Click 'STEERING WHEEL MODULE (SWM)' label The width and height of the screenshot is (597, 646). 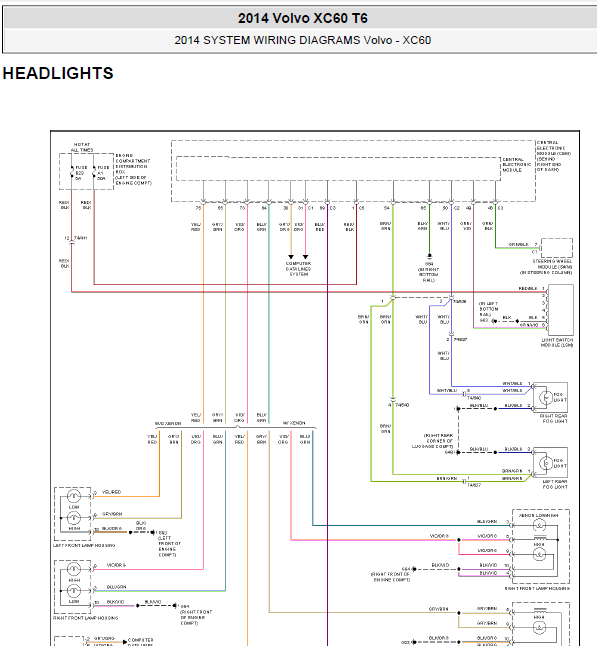point(551,264)
